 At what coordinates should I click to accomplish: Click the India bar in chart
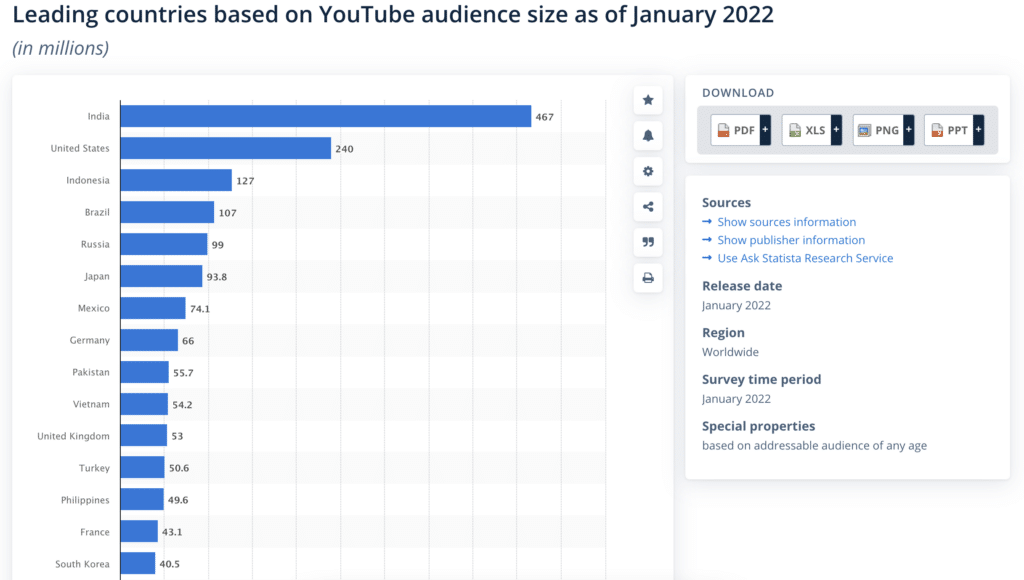(x=326, y=116)
